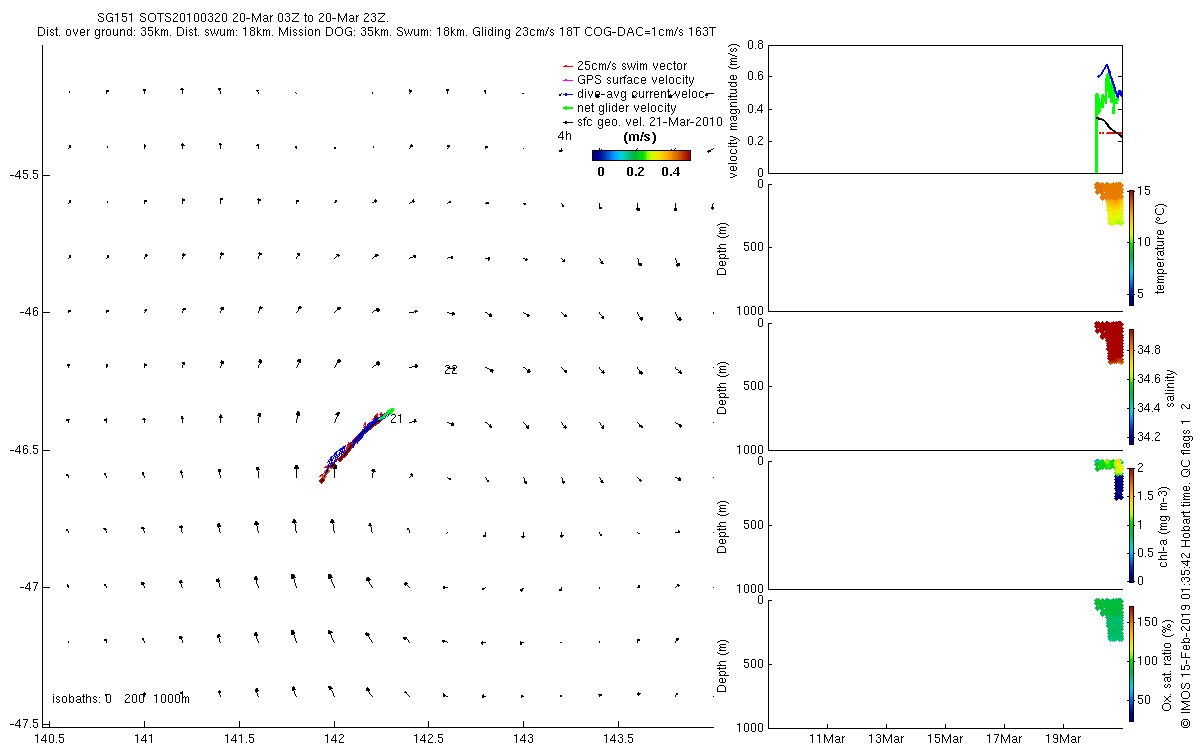1200x750 pixels.
Task: Click the 11Mar date tick label
Action: (828, 739)
